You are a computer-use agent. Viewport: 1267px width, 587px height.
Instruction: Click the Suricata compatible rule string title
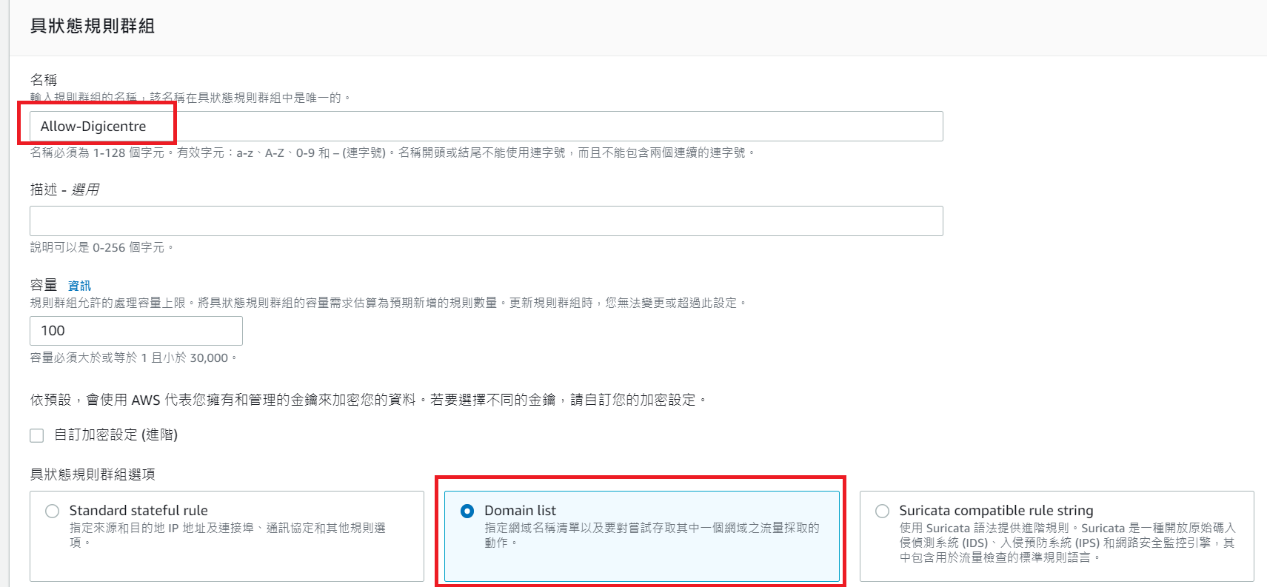coord(996,511)
